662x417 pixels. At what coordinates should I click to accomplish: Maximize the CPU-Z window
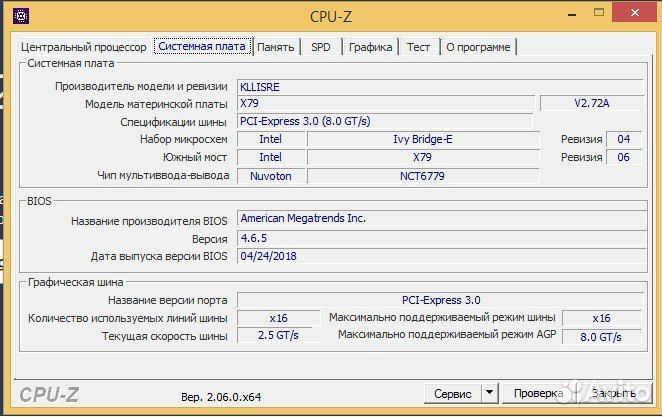point(599,13)
